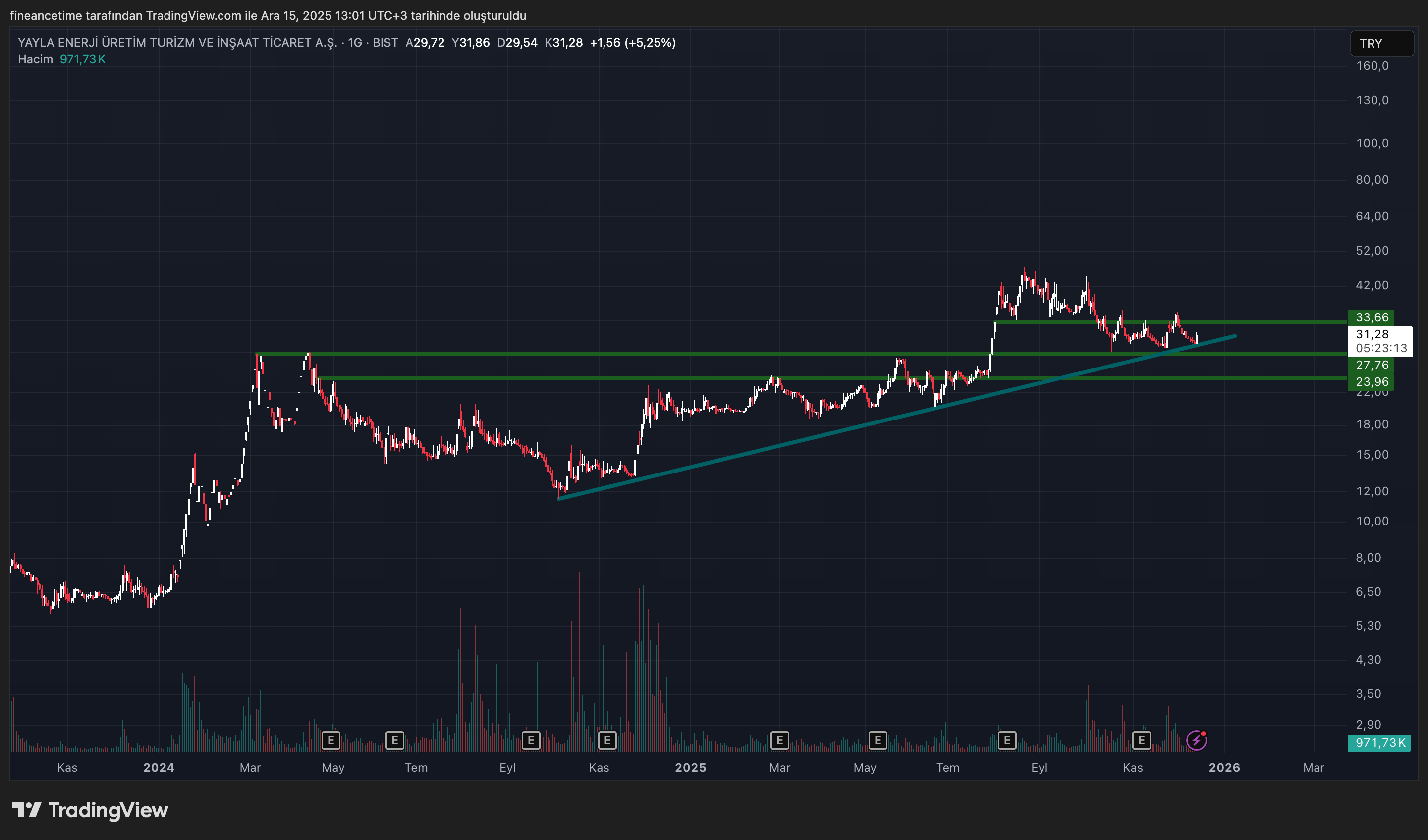1428x840 pixels.
Task: Click the earnings E marker near Kas 2024
Action: [607, 740]
